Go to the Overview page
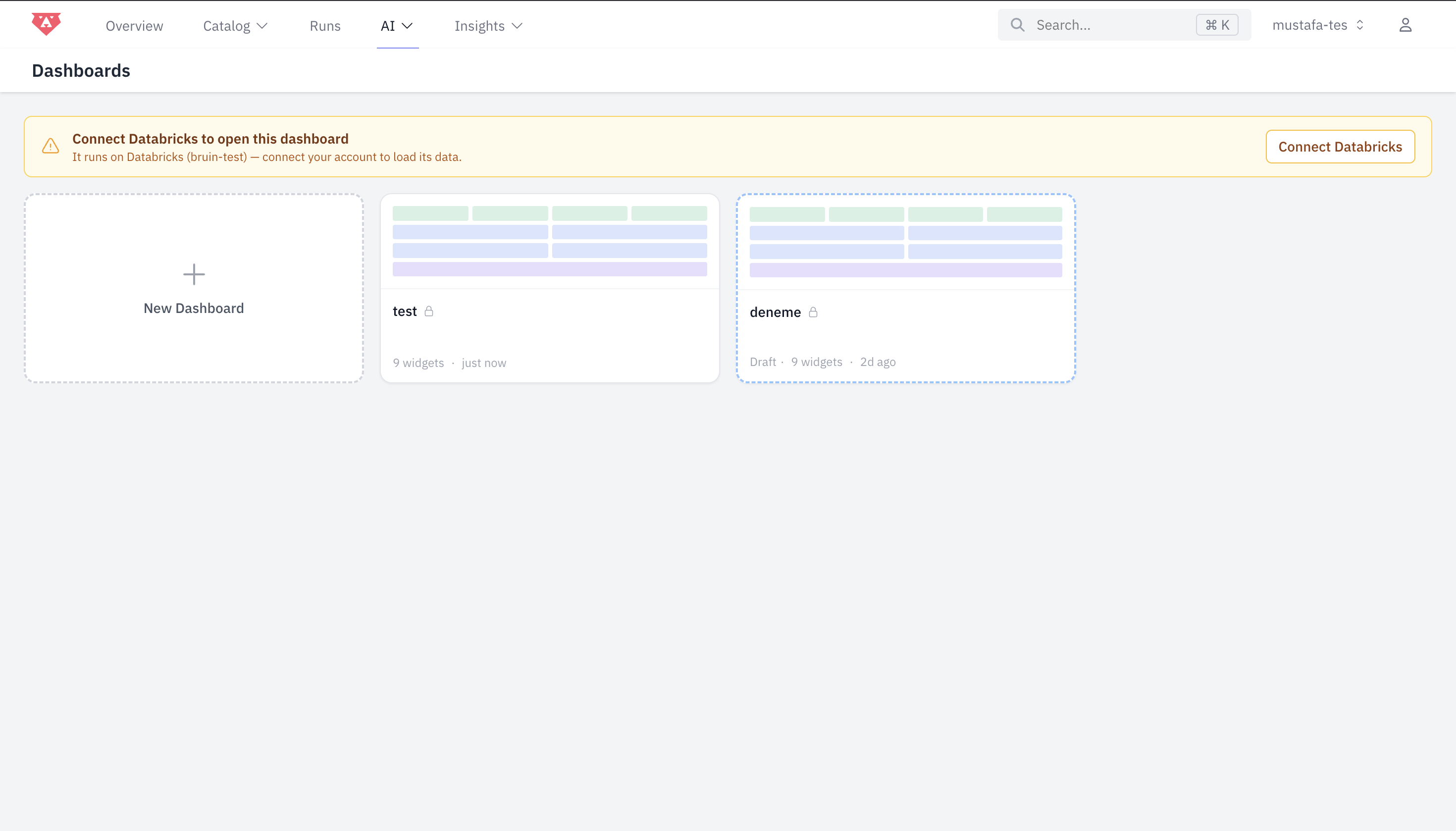 [134, 26]
